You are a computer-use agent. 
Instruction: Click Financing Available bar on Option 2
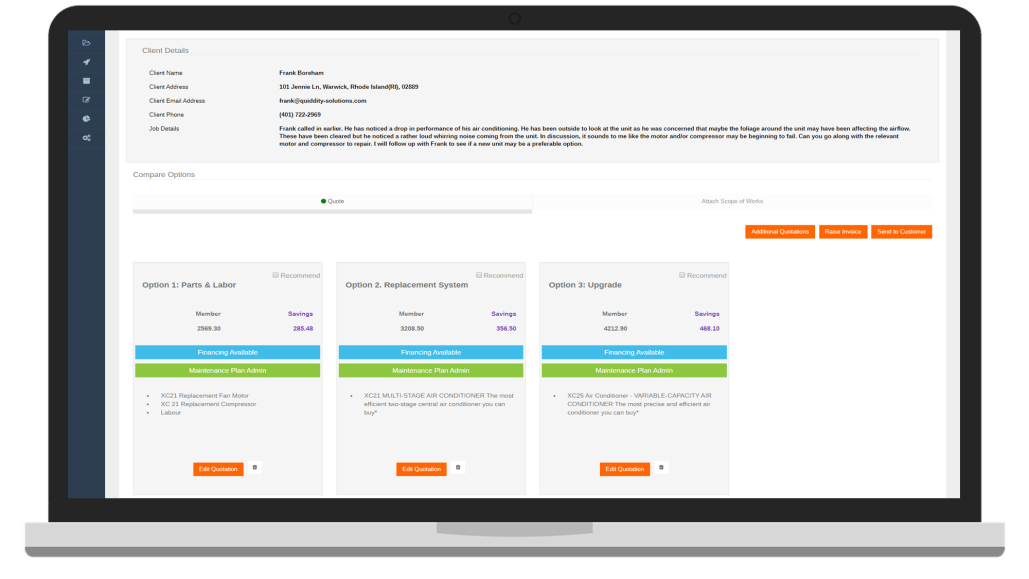click(x=430, y=353)
